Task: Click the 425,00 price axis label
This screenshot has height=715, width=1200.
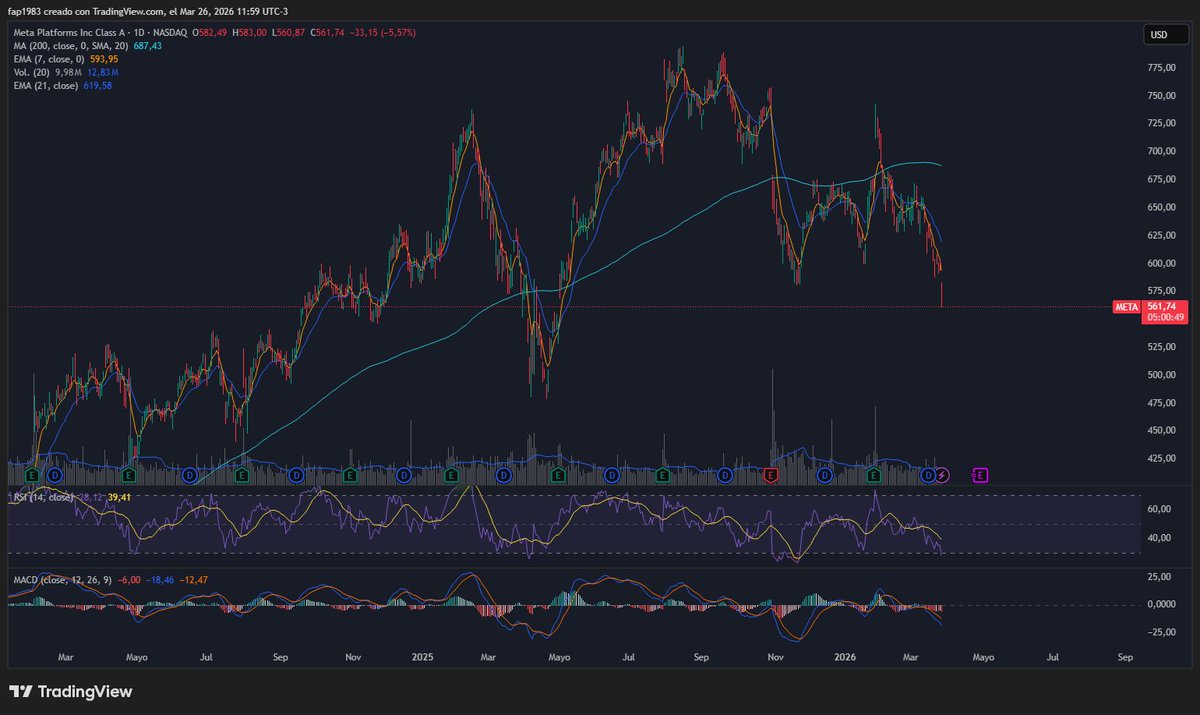Action: point(1161,458)
